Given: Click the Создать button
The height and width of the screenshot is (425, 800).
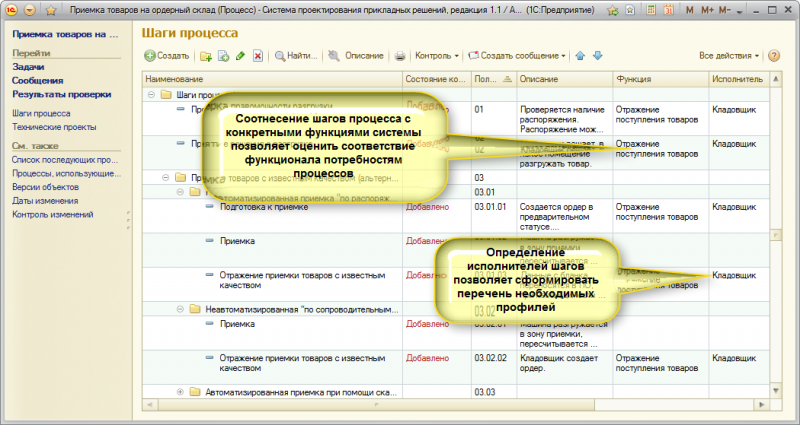Looking at the screenshot, I should pyautogui.click(x=167, y=56).
